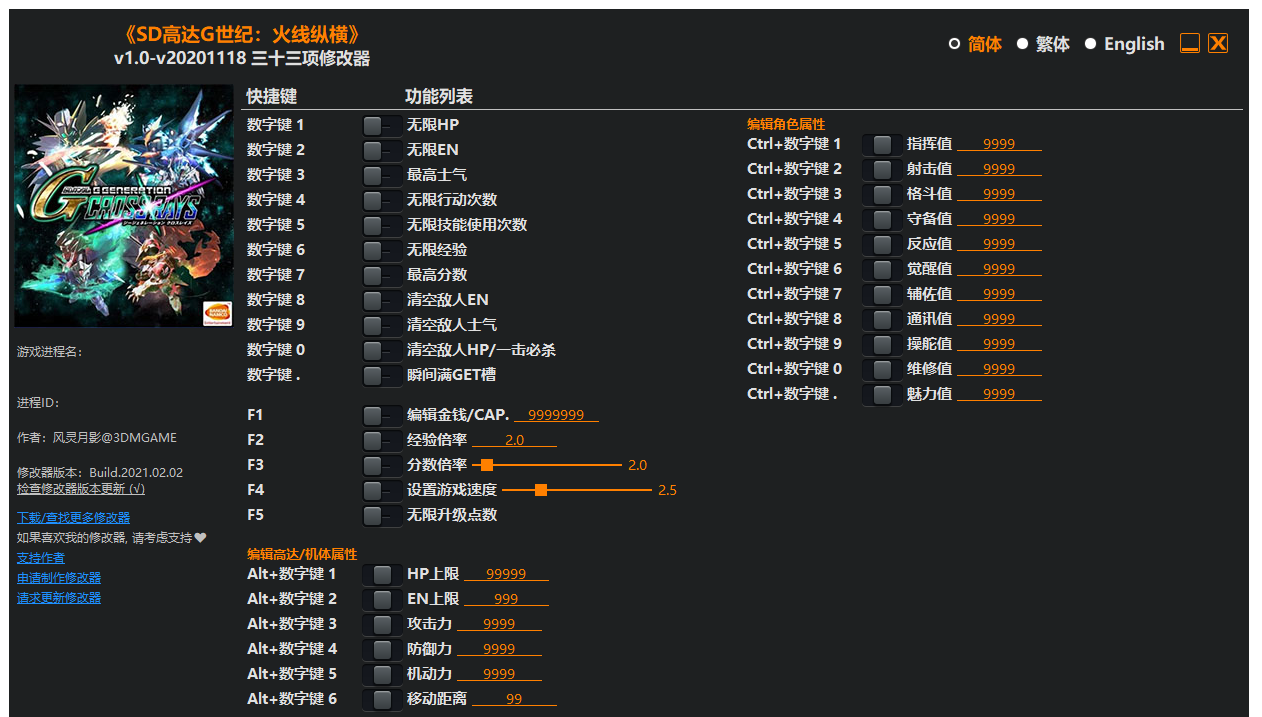Select 繁体 language option
This screenshot has height=717, width=1262.
pos(1043,44)
